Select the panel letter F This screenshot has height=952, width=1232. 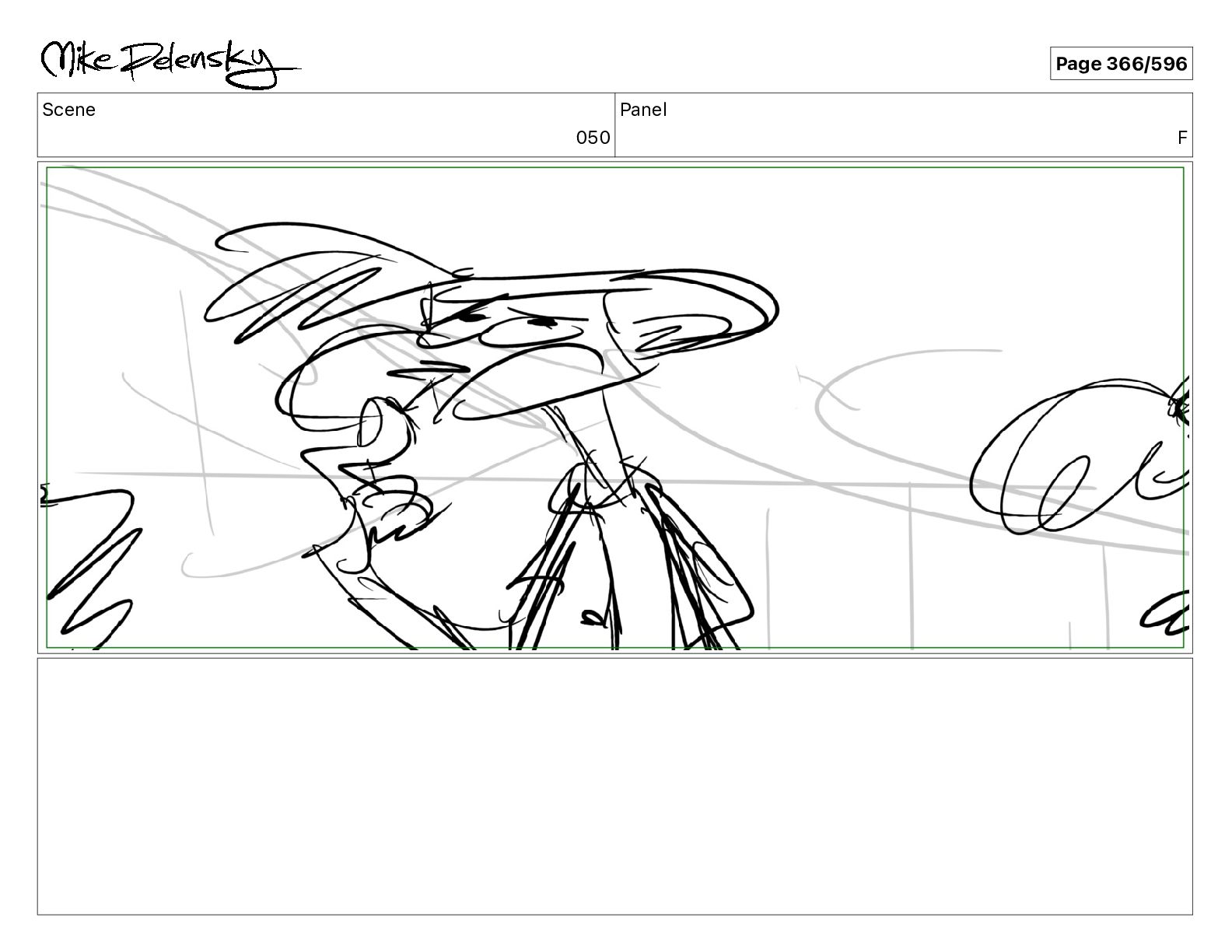click(x=1182, y=138)
